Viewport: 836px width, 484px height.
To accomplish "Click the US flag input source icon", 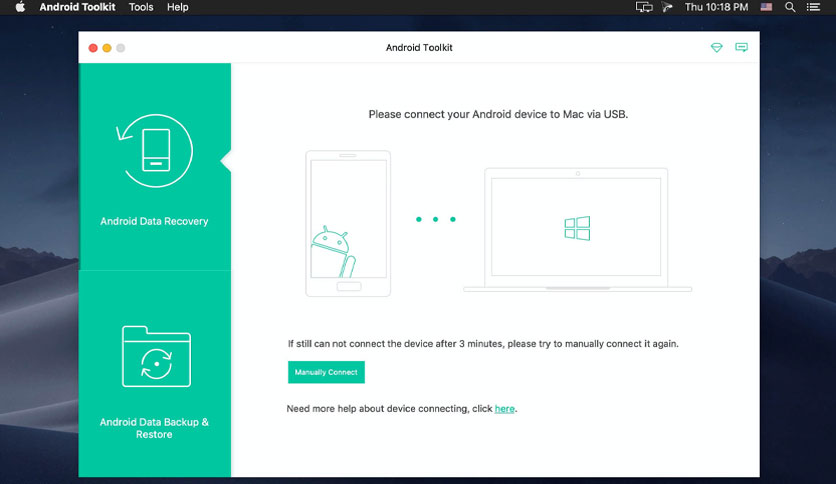I will tap(766, 7).
